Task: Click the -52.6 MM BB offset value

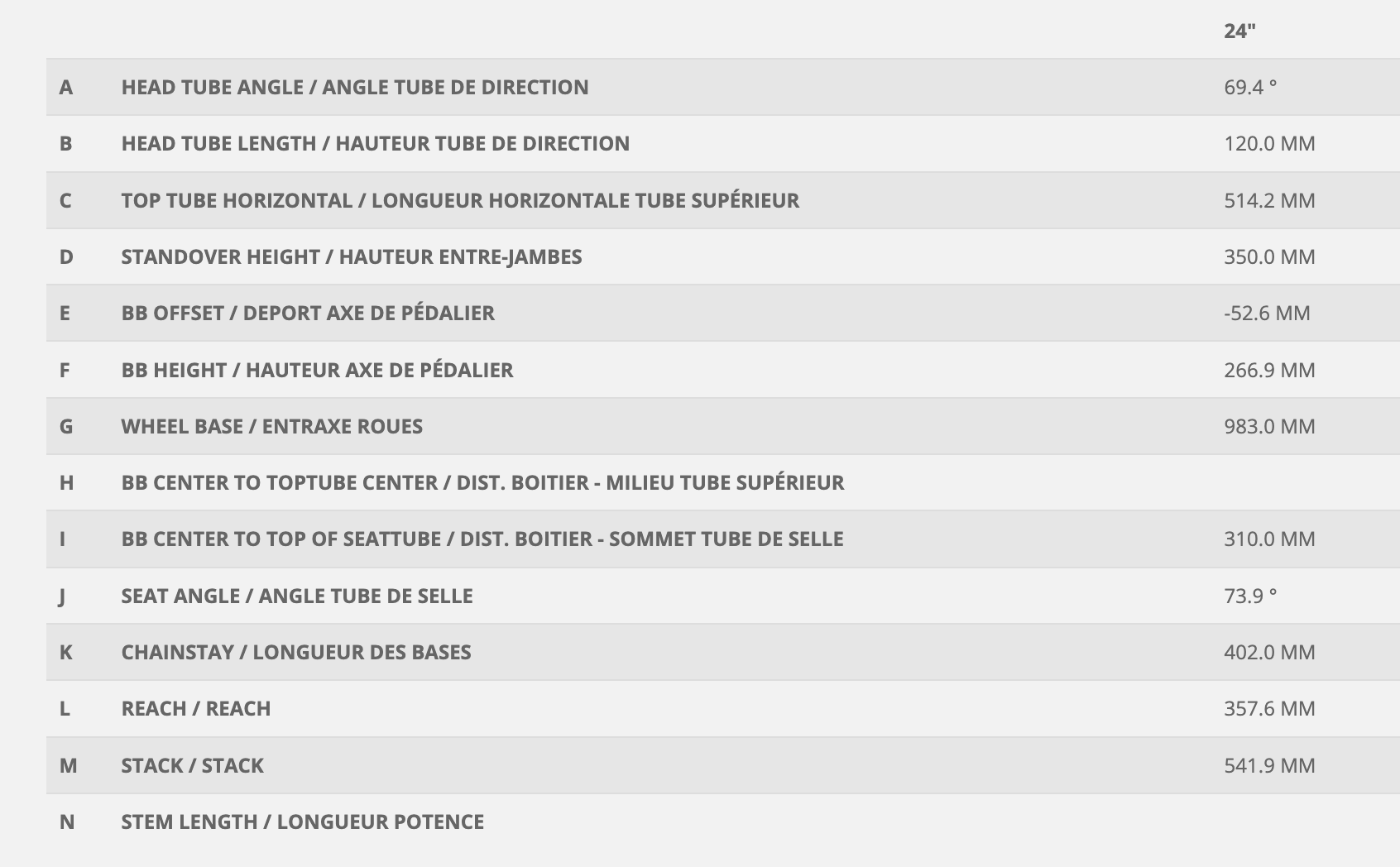Action: point(1267,314)
